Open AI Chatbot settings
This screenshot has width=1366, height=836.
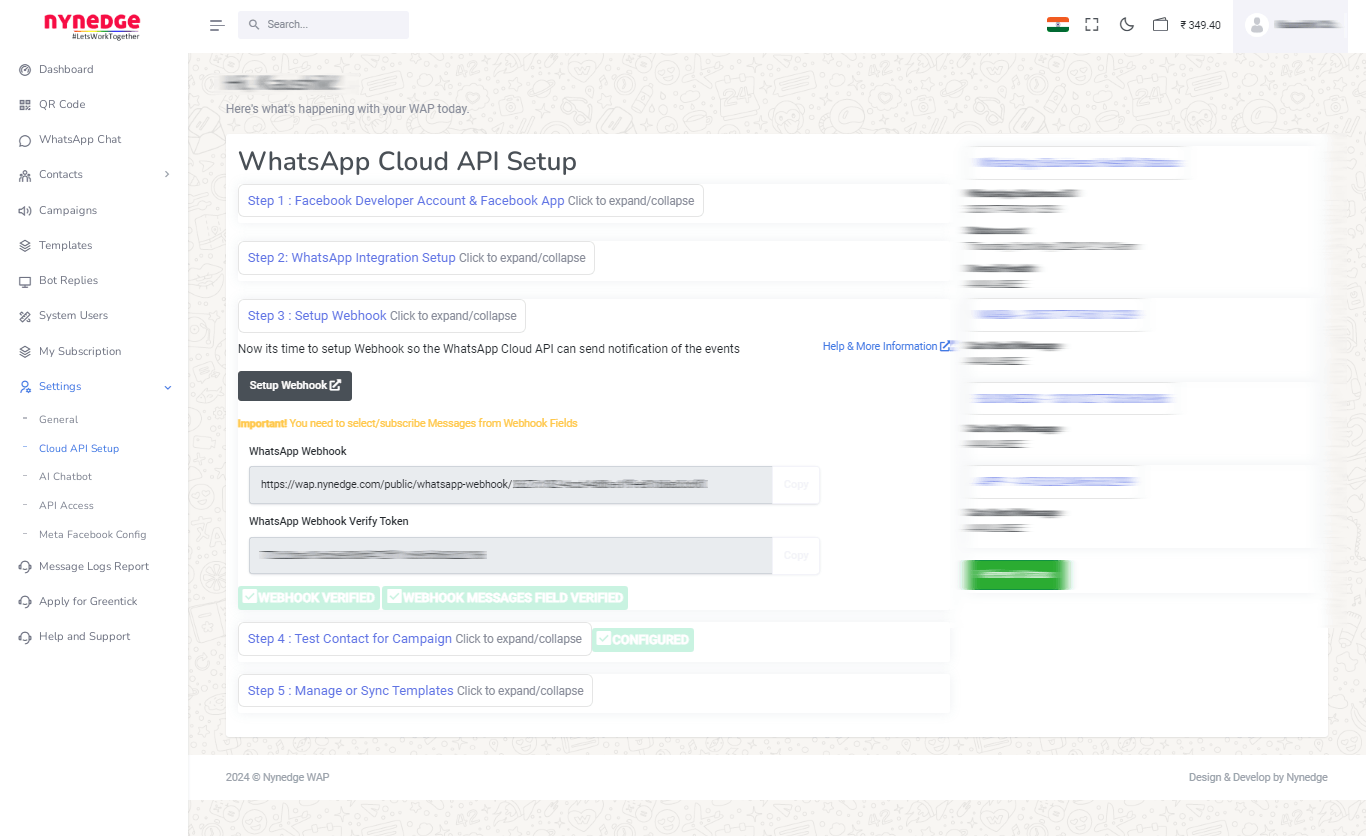tap(65, 477)
